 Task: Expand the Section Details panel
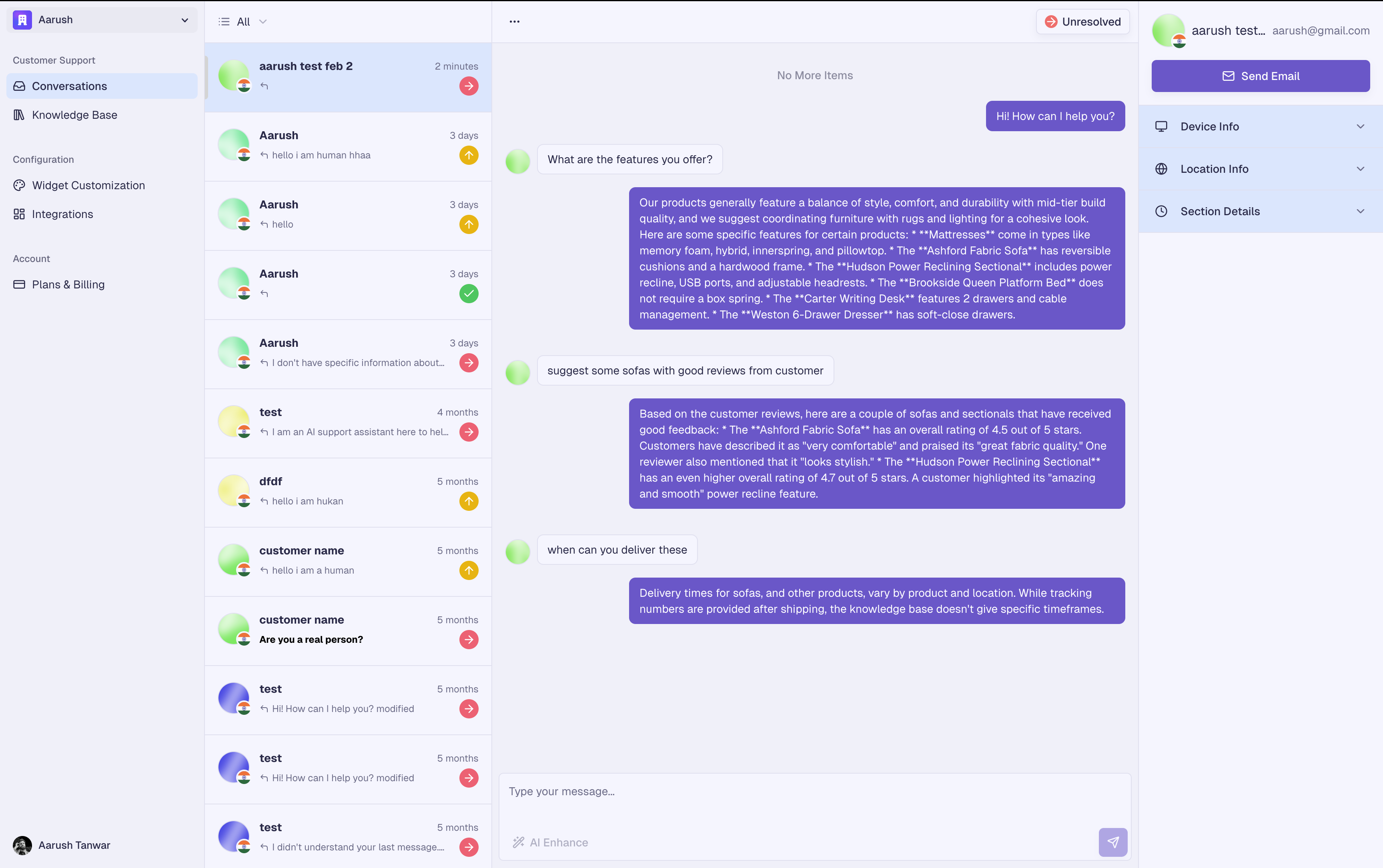coord(1260,211)
